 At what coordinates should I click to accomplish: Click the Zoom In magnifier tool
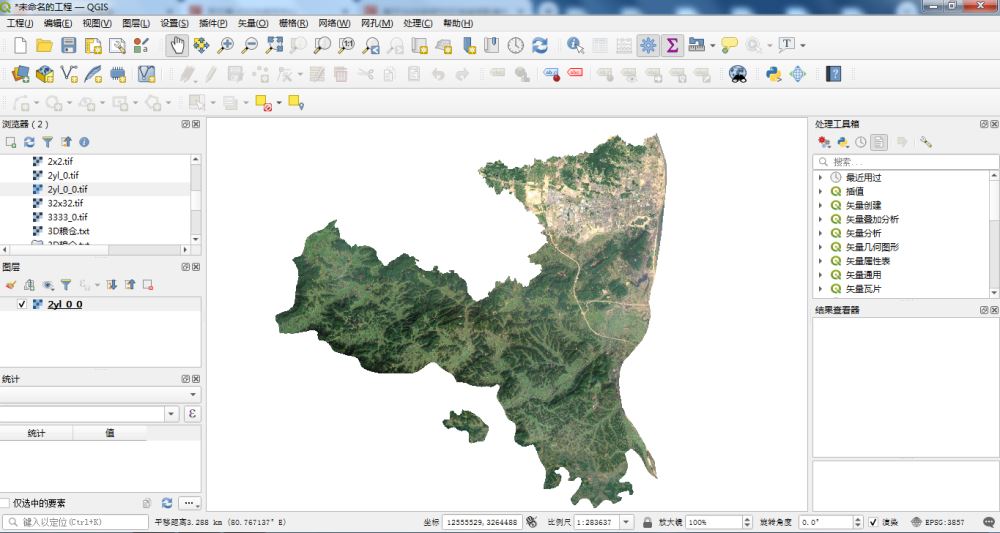226,45
